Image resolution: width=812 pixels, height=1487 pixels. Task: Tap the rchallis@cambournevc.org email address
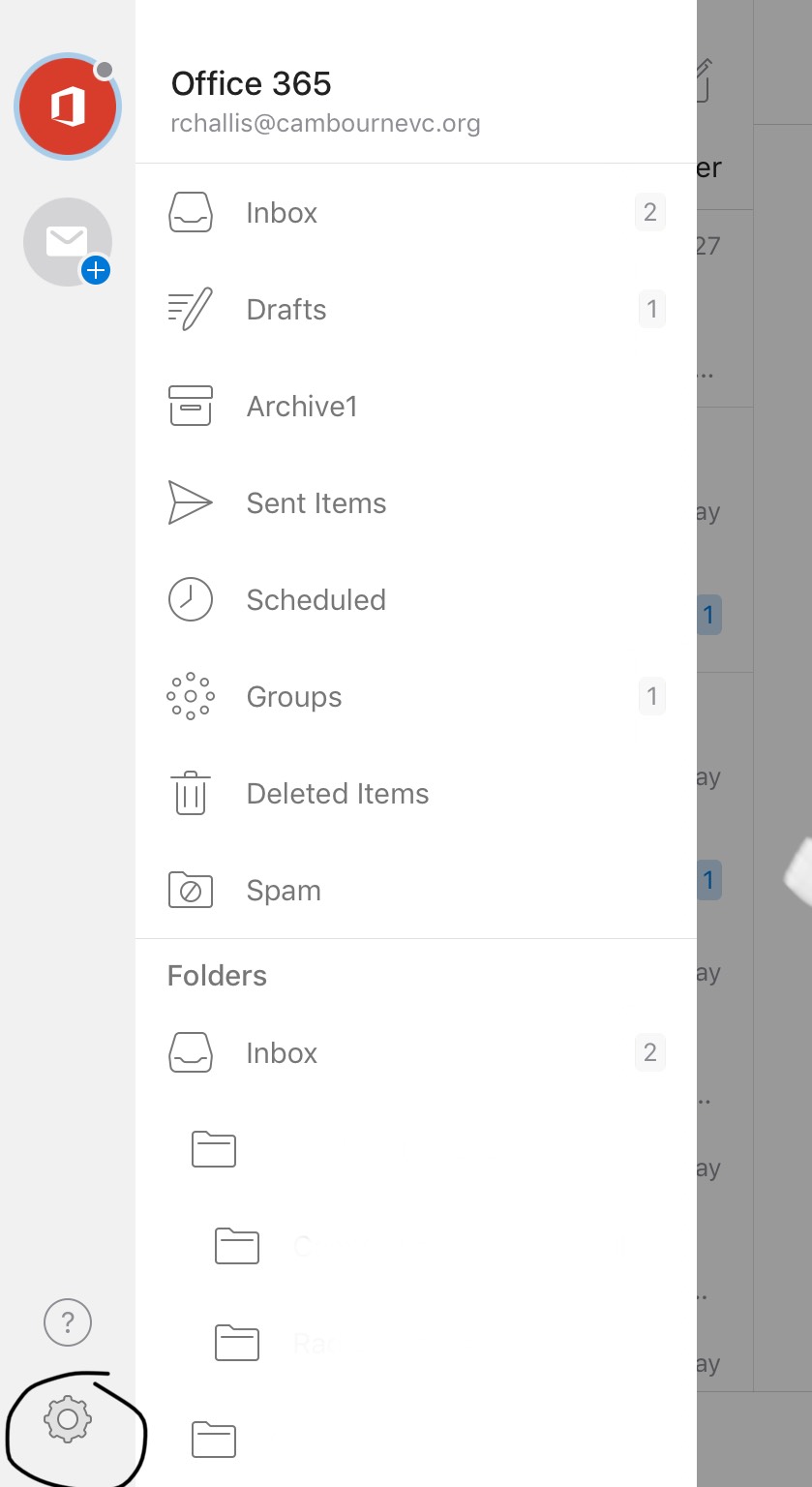325,125
